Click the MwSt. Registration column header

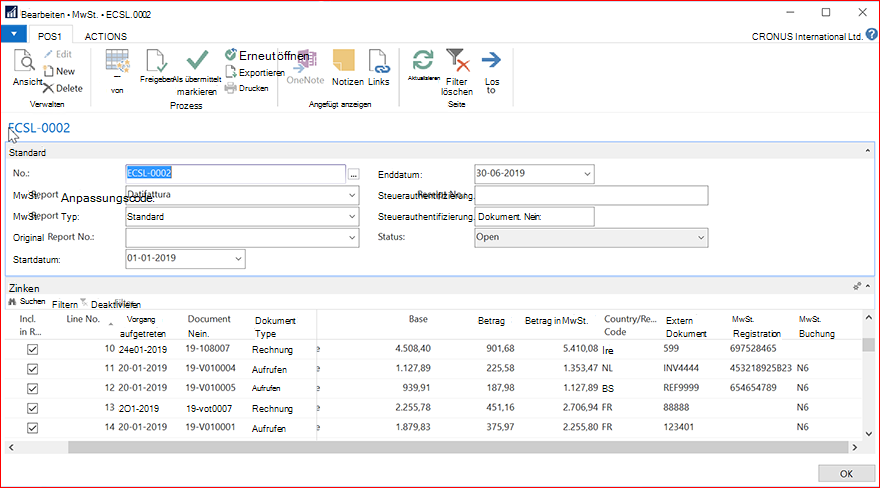point(756,326)
